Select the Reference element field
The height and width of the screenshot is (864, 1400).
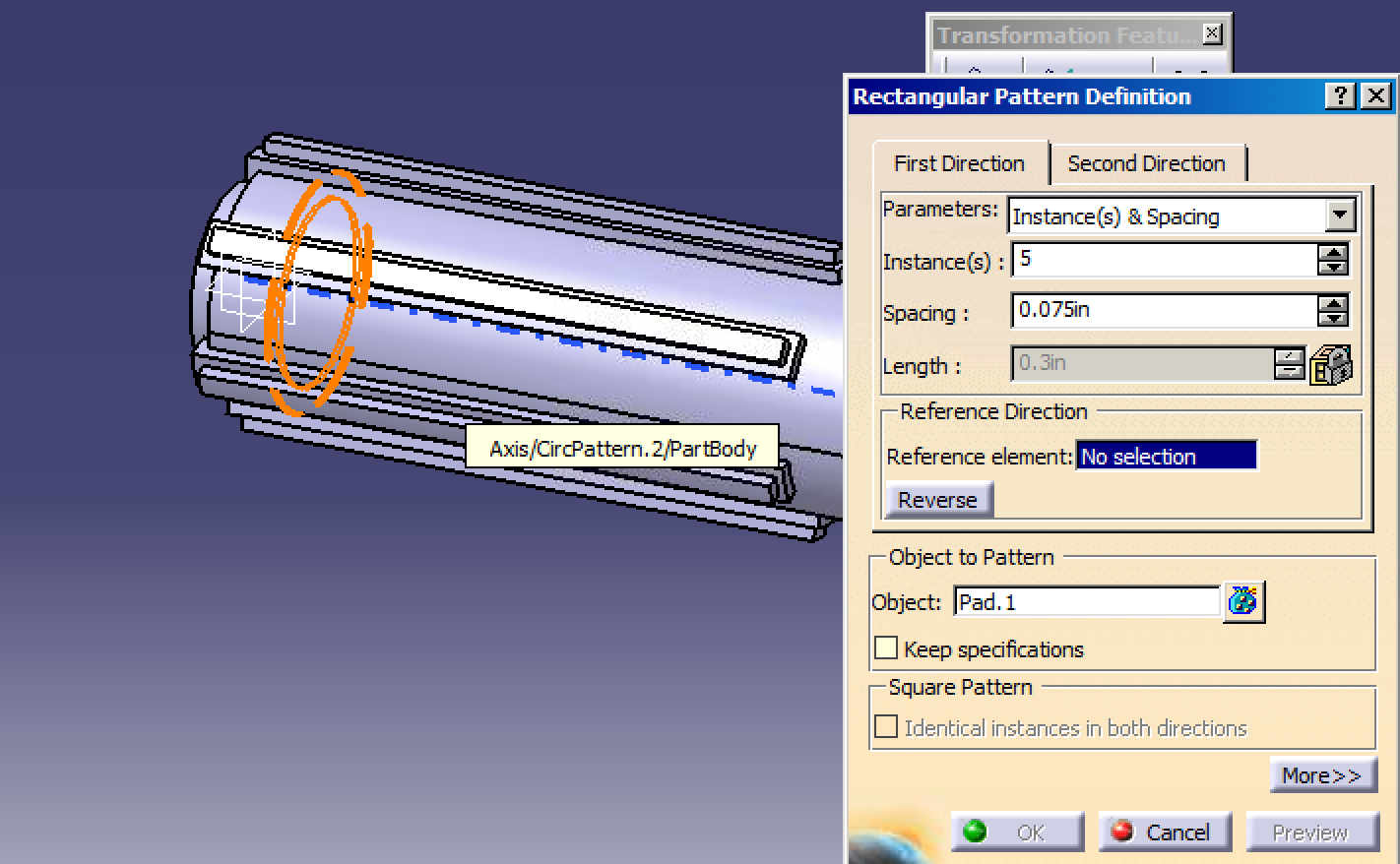click(1167, 457)
